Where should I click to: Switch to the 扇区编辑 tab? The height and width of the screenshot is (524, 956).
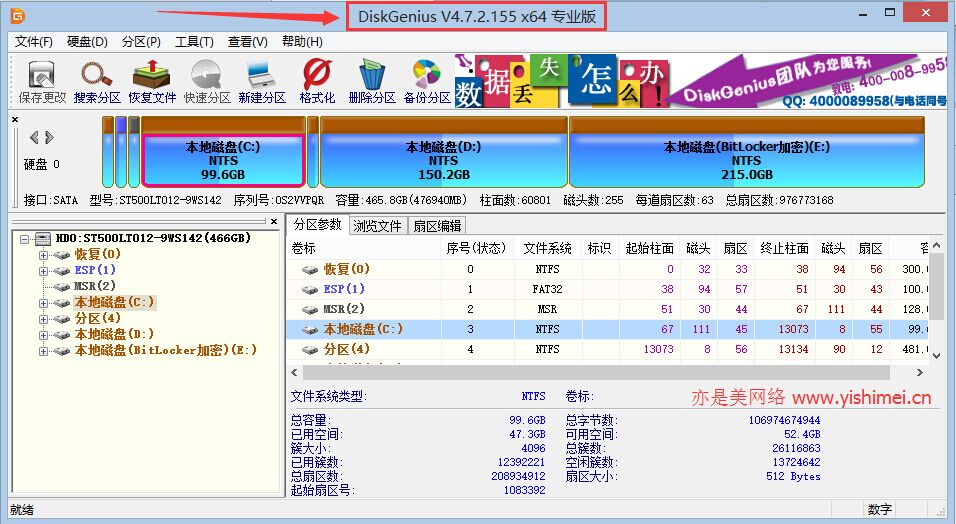[437, 226]
